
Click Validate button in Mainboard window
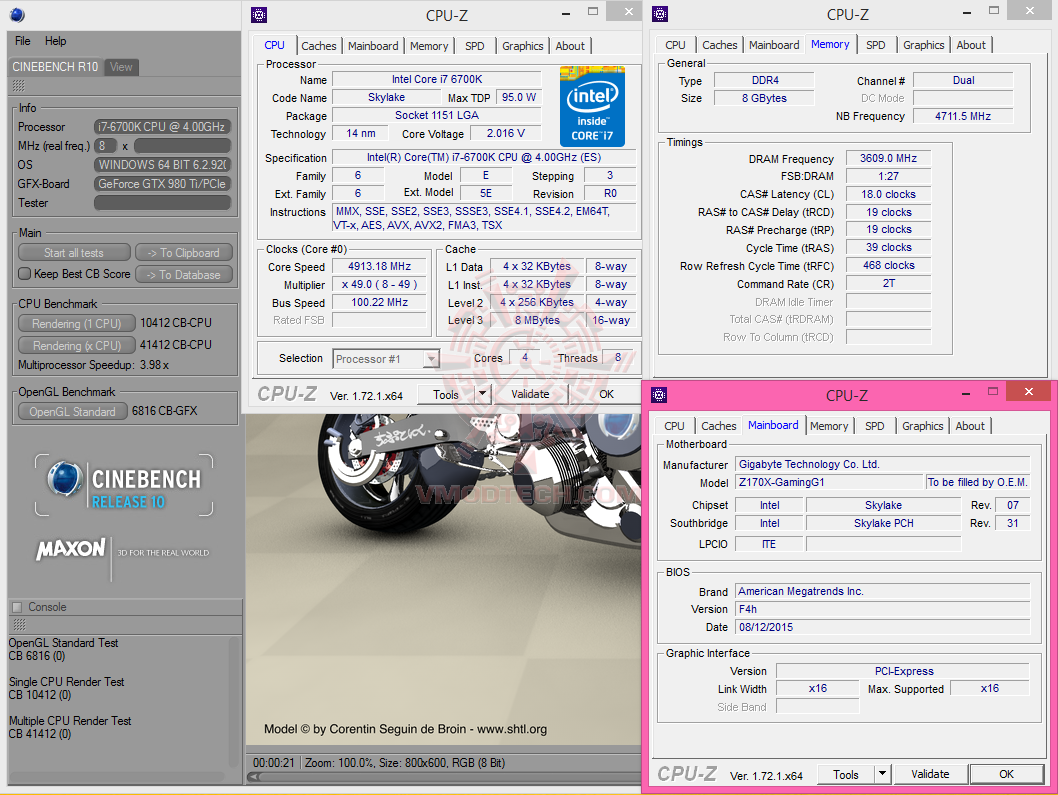pos(930,774)
